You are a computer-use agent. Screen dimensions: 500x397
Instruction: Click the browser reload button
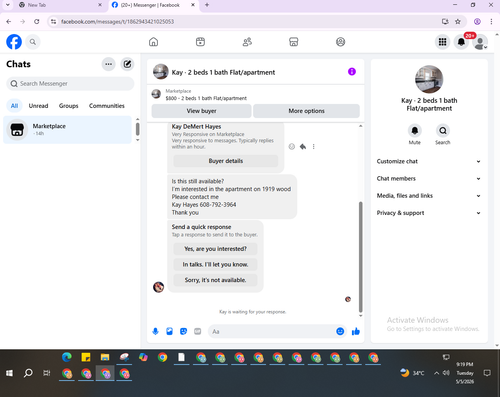[37, 22]
